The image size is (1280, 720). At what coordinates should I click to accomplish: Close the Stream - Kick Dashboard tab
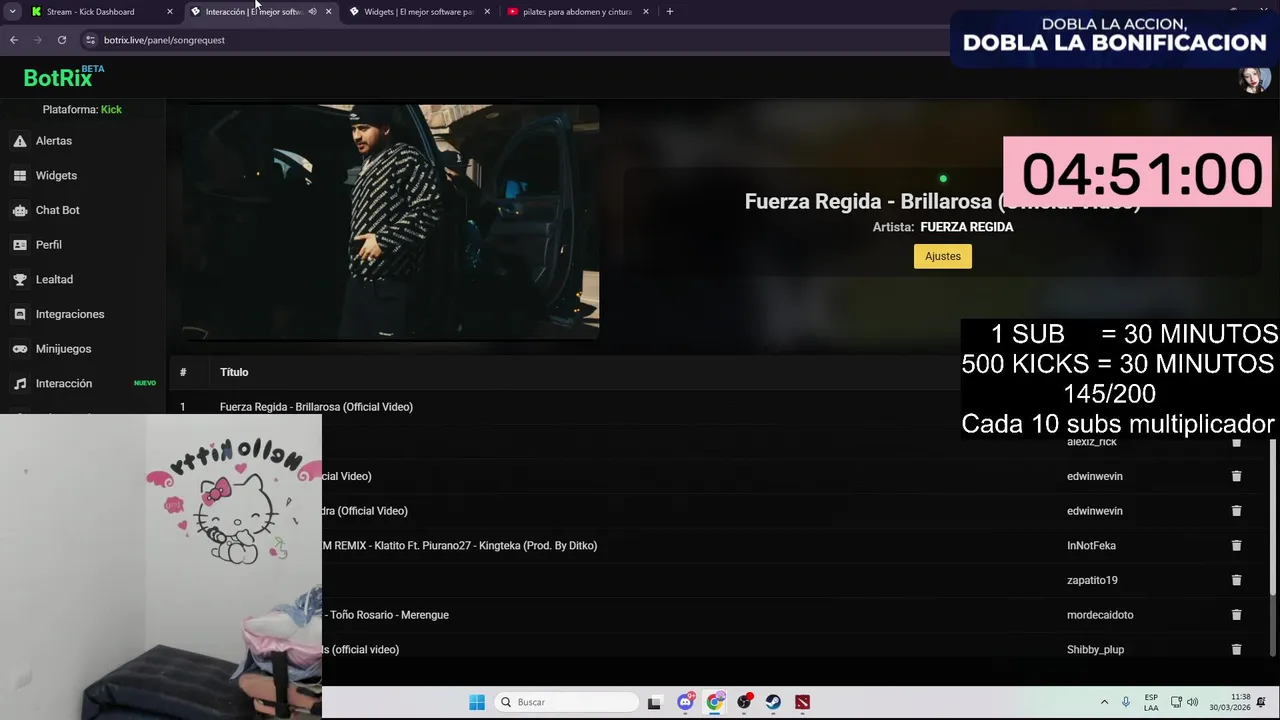coord(170,12)
